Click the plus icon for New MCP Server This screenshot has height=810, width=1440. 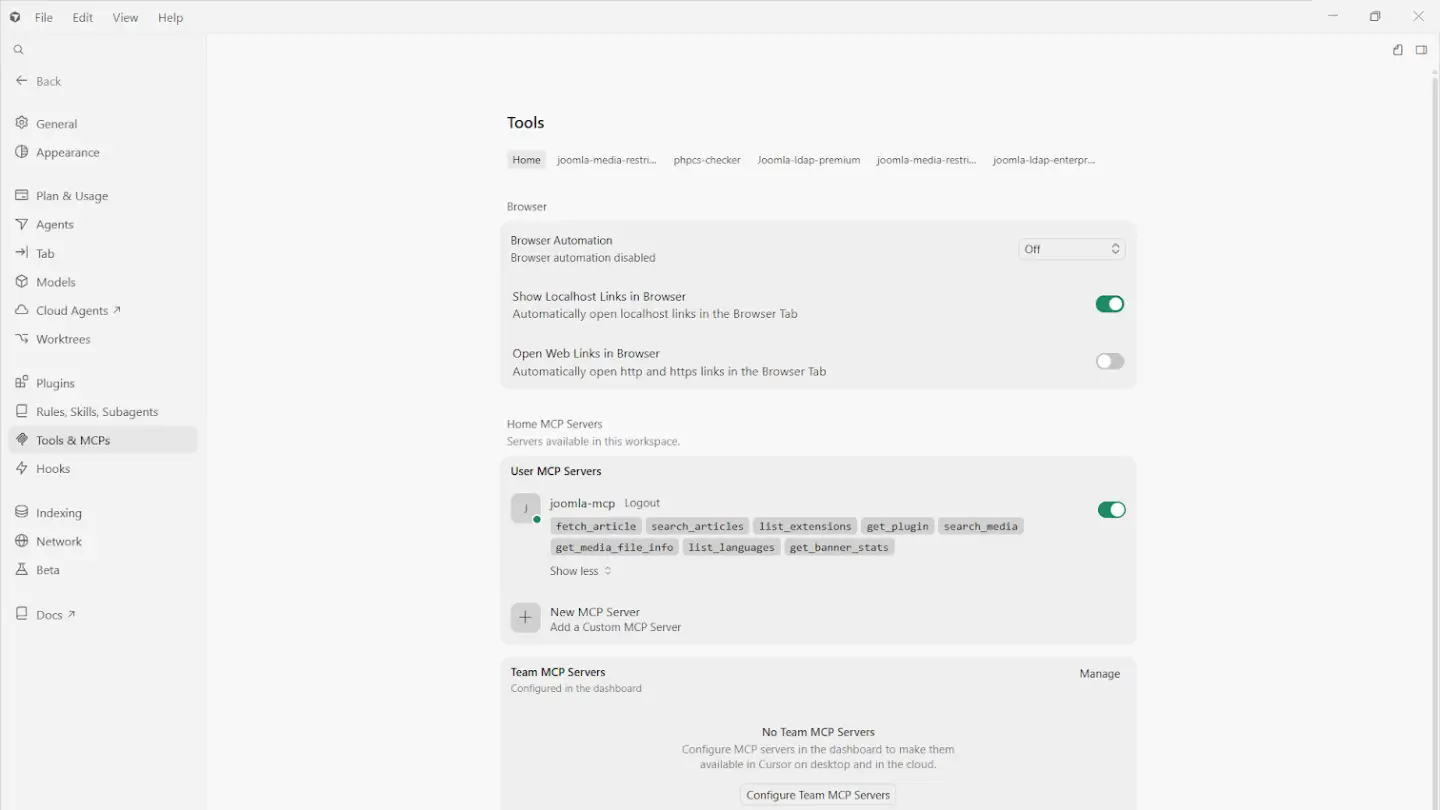pyautogui.click(x=525, y=618)
